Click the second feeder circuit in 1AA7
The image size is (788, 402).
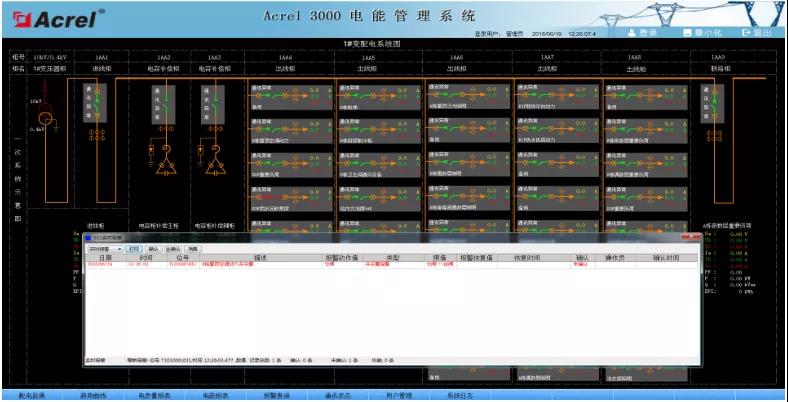point(558,130)
